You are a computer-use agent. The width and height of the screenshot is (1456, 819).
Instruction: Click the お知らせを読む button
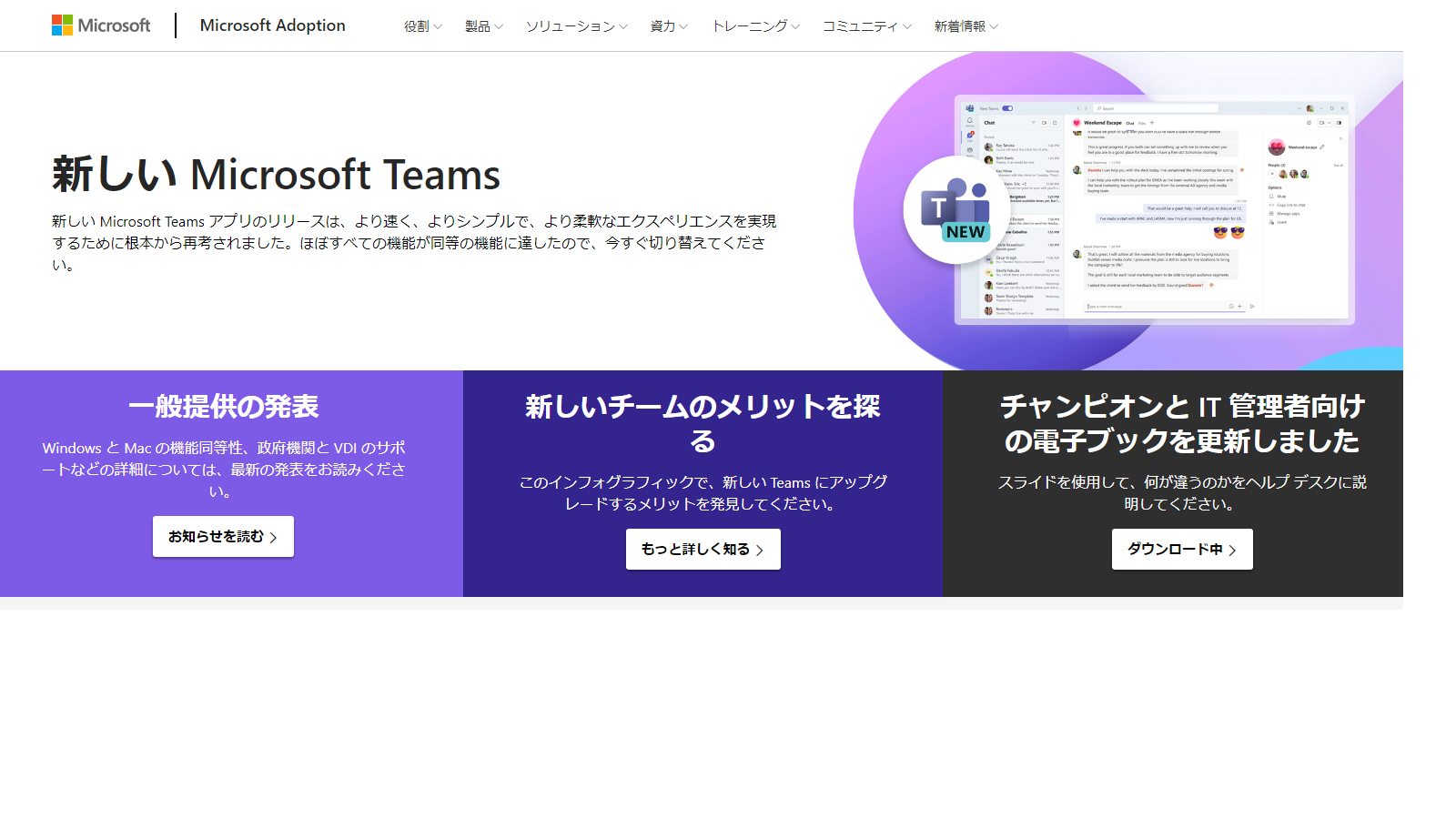(x=223, y=537)
